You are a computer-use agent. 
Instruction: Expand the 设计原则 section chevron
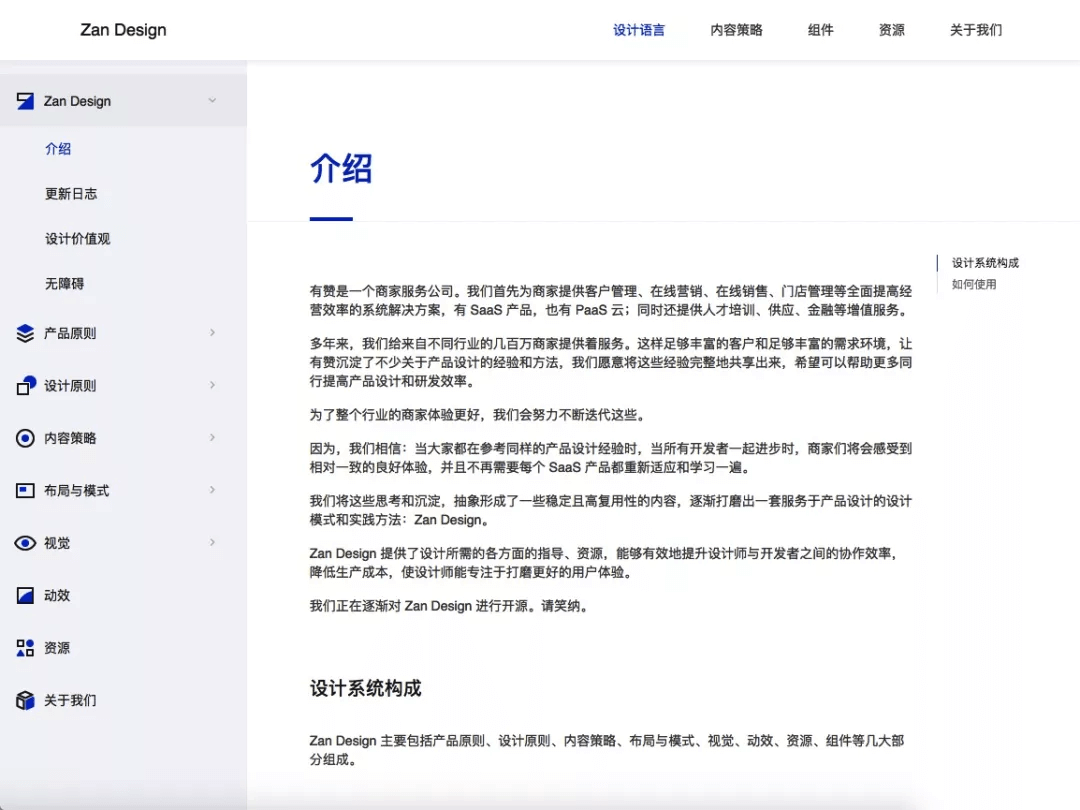pyautogui.click(x=212, y=385)
